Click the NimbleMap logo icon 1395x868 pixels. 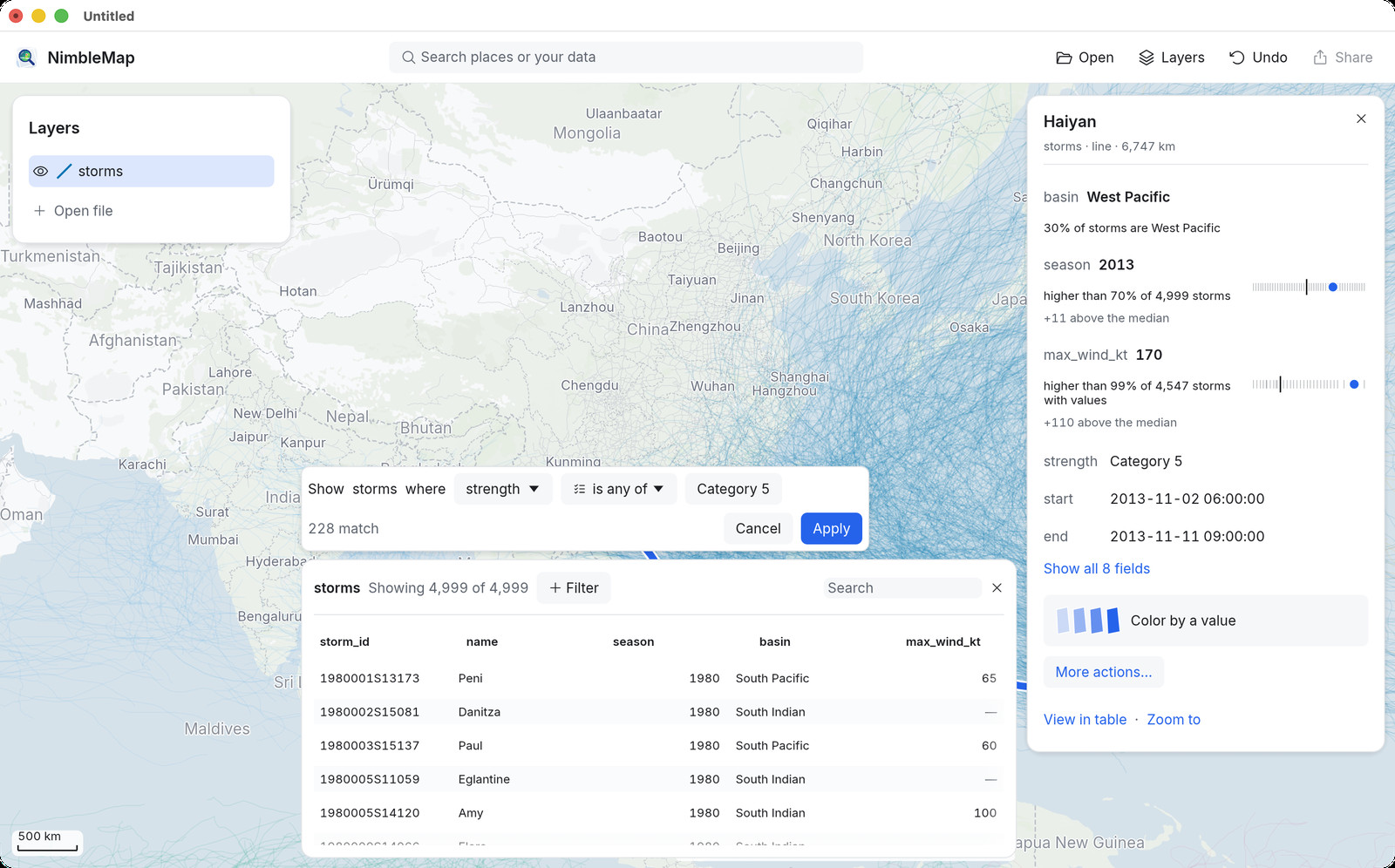coord(26,58)
